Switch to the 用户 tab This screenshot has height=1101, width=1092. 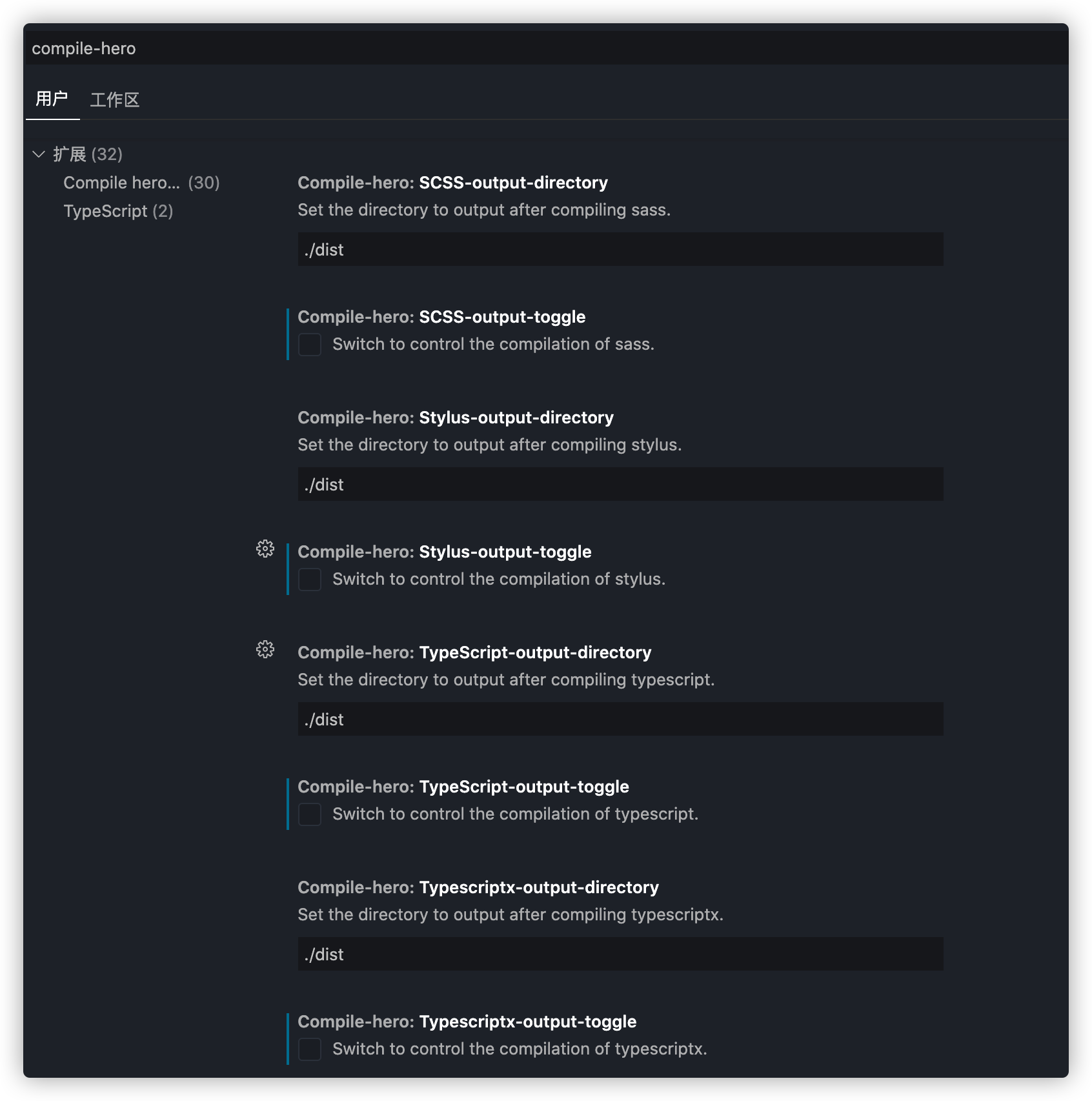pyautogui.click(x=52, y=99)
